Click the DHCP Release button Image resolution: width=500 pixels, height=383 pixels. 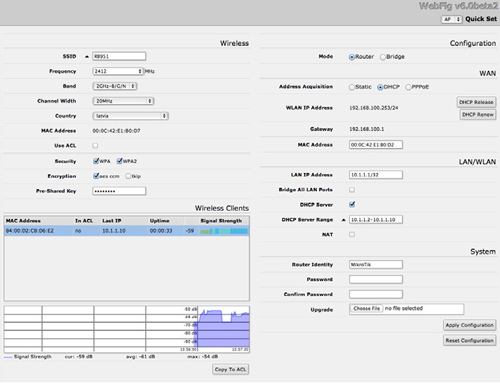[x=476, y=102]
